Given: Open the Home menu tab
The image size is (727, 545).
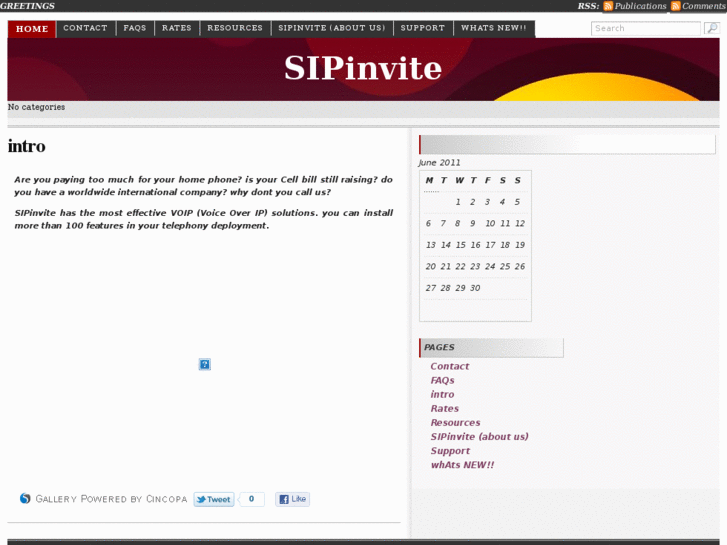Looking at the screenshot, I should point(32,29).
